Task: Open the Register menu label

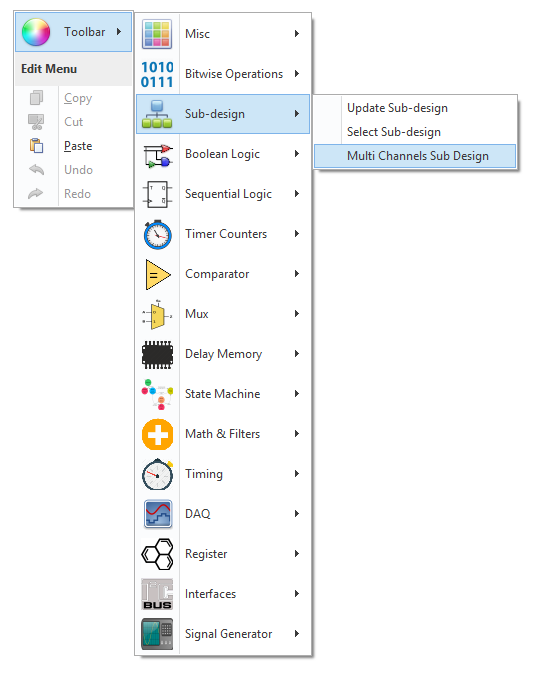Action: [x=206, y=554]
